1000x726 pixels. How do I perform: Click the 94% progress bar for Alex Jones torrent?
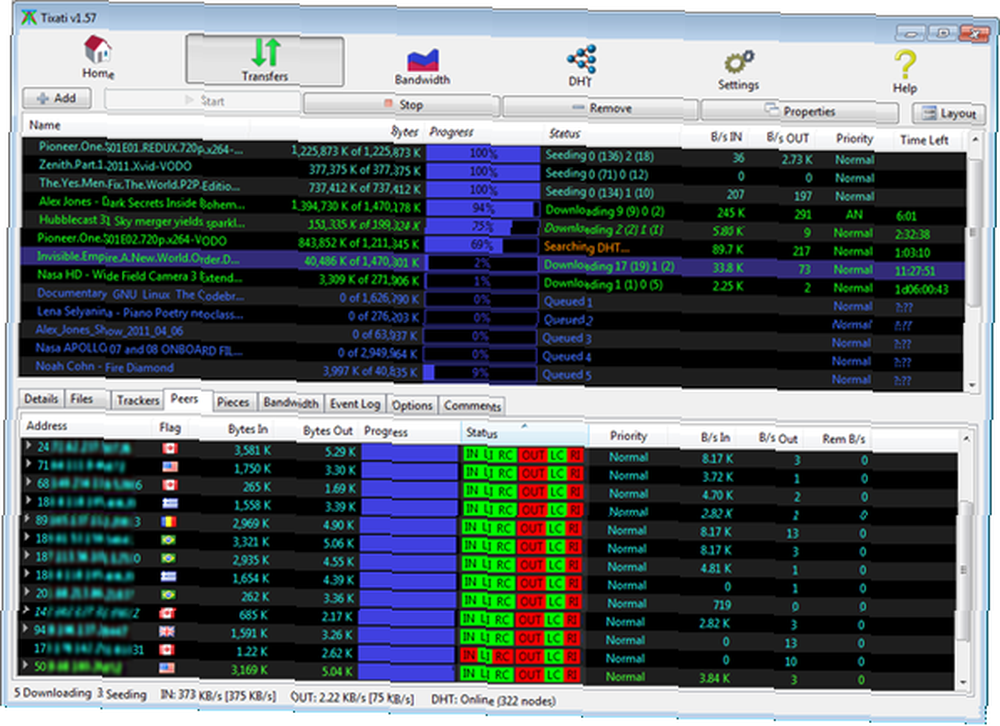(x=483, y=208)
